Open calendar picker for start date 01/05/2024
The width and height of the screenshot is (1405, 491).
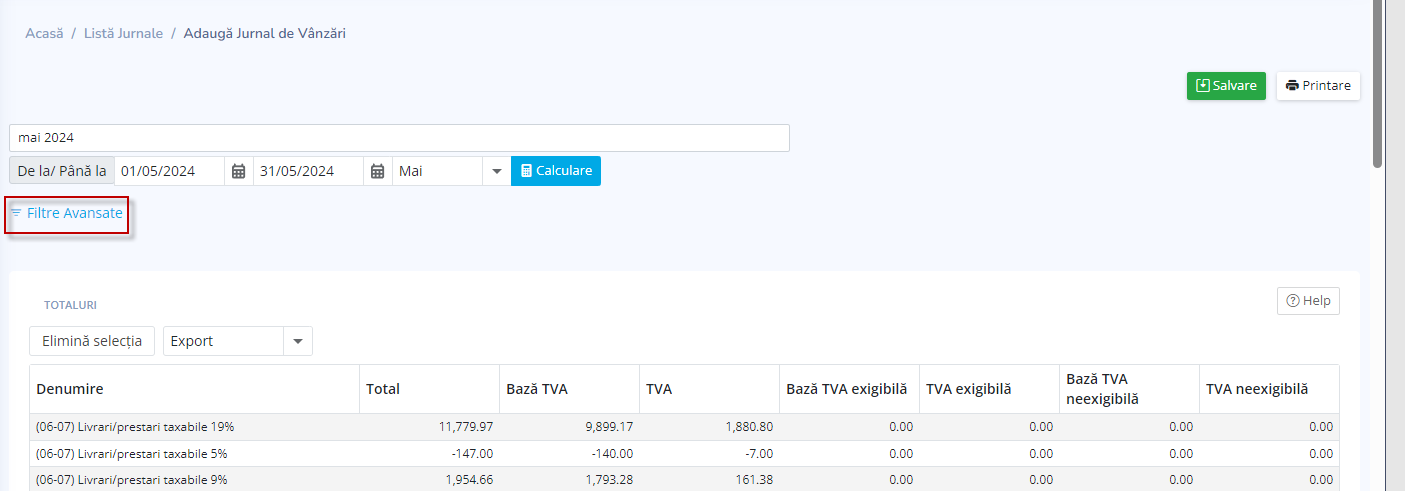click(238, 171)
